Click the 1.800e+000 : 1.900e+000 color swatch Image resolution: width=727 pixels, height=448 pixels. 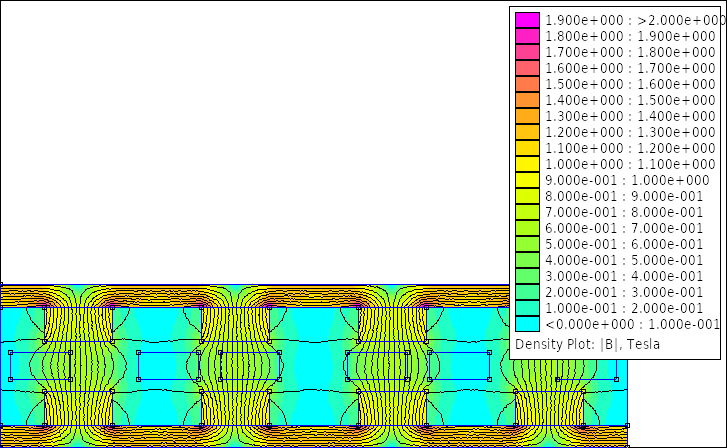click(x=527, y=36)
